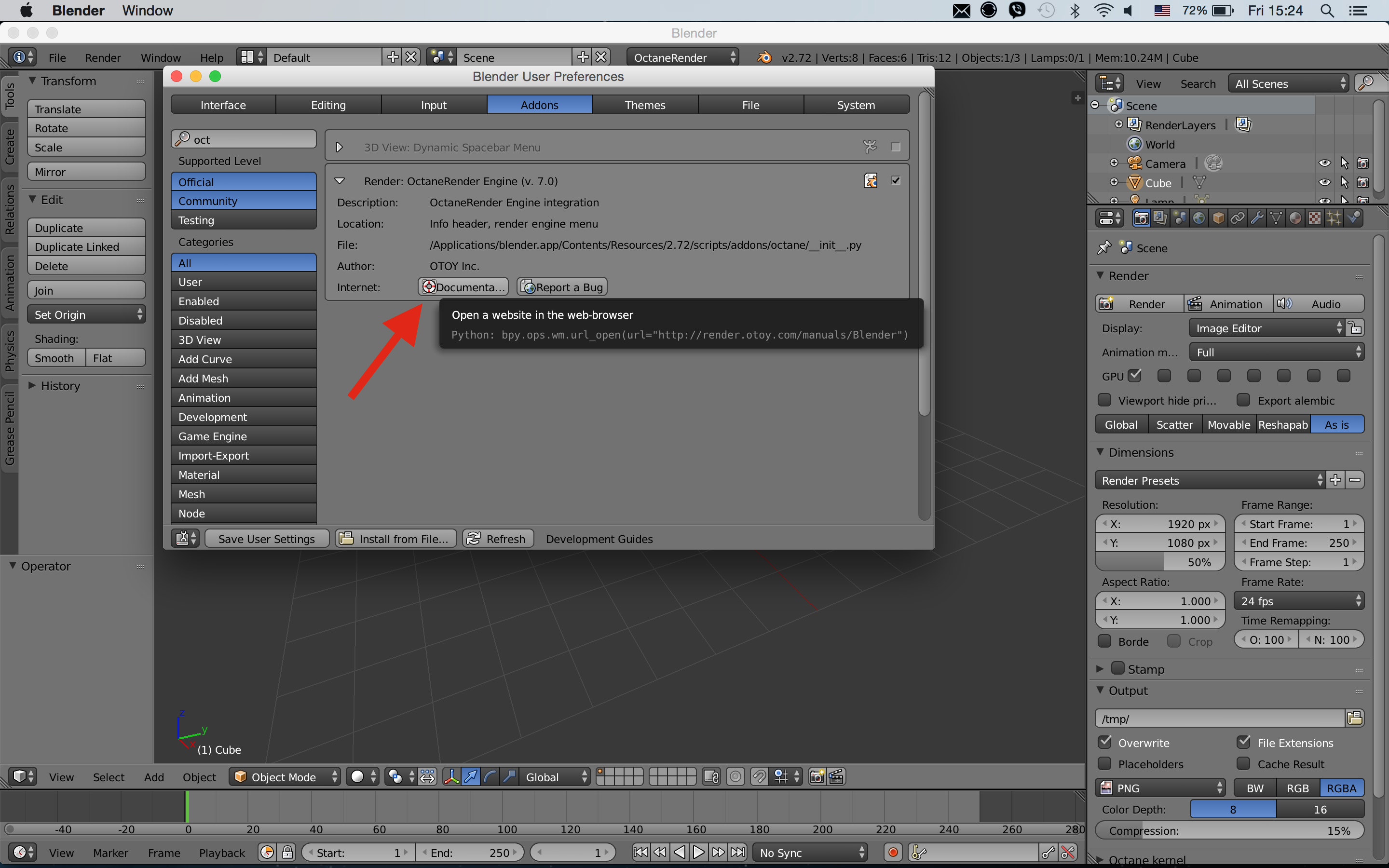Click the Modifiers wrench tab icon
1389x868 pixels.
coord(1257,218)
